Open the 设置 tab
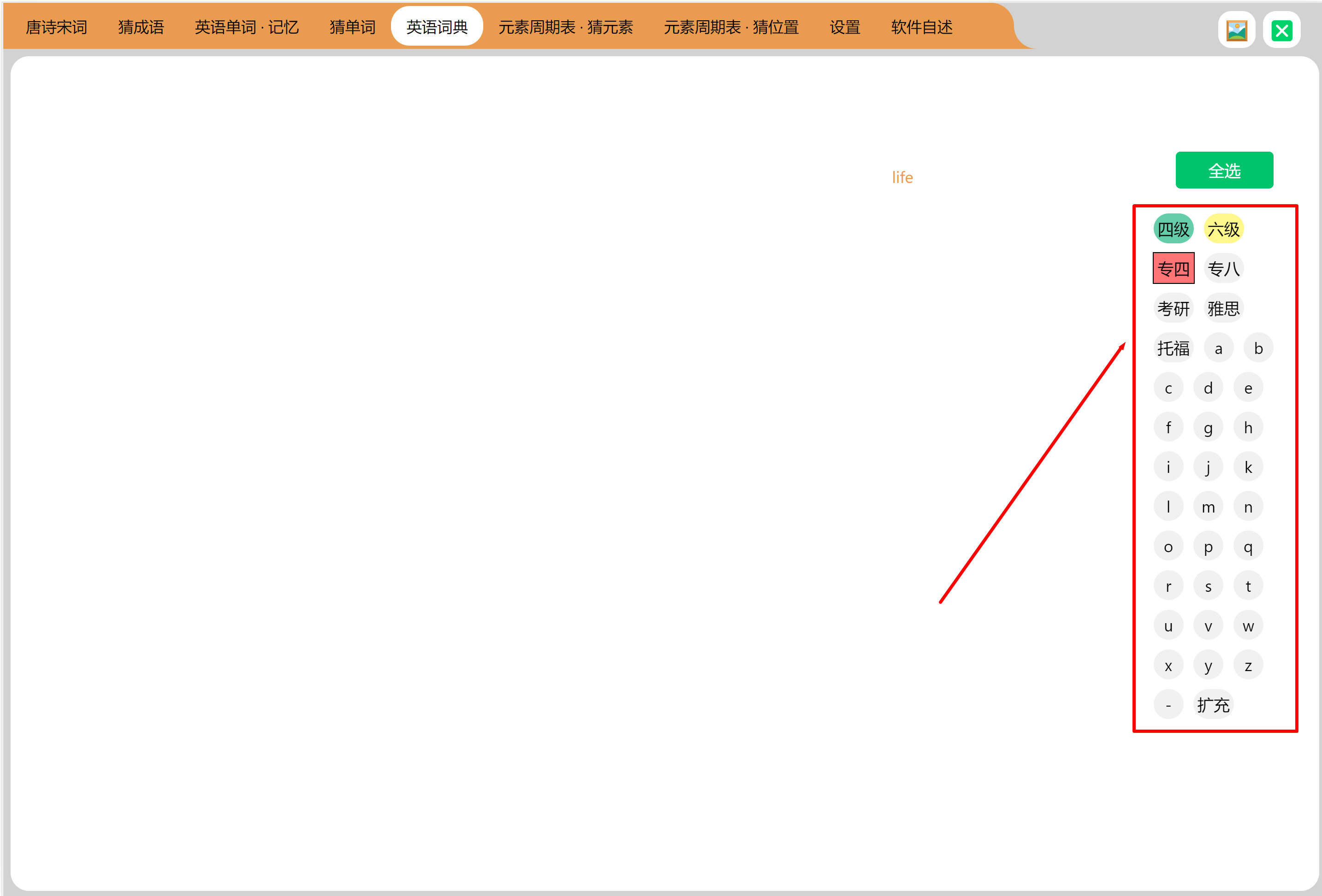The height and width of the screenshot is (896, 1322). pyautogui.click(x=844, y=27)
